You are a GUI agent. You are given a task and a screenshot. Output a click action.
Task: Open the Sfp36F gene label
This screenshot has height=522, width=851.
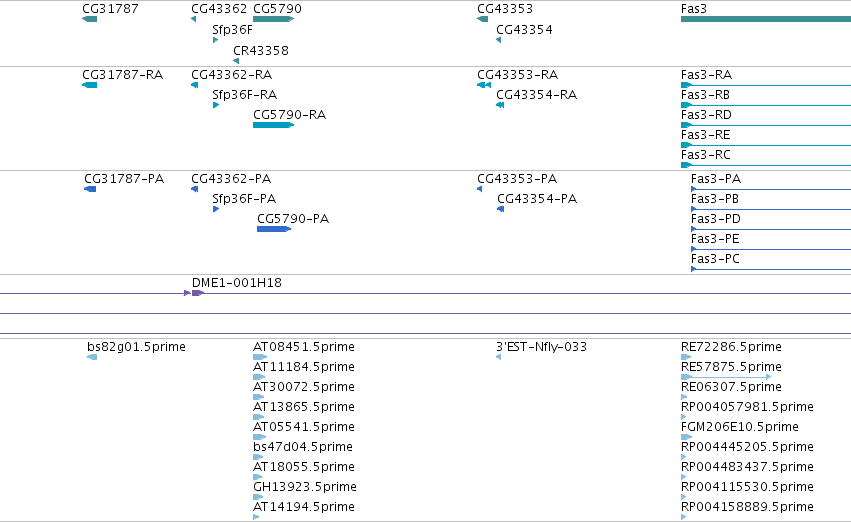pyautogui.click(x=232, y=29)
